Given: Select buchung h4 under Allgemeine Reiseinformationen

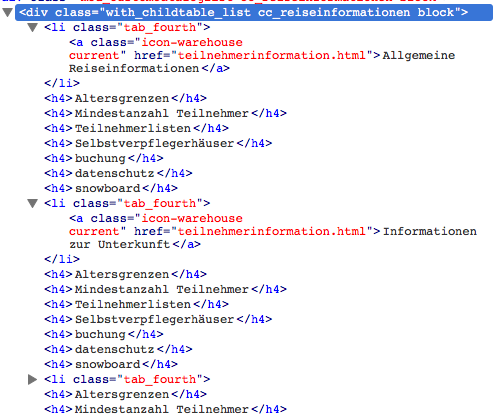Looking at the screenshot, I should point(104,158).
